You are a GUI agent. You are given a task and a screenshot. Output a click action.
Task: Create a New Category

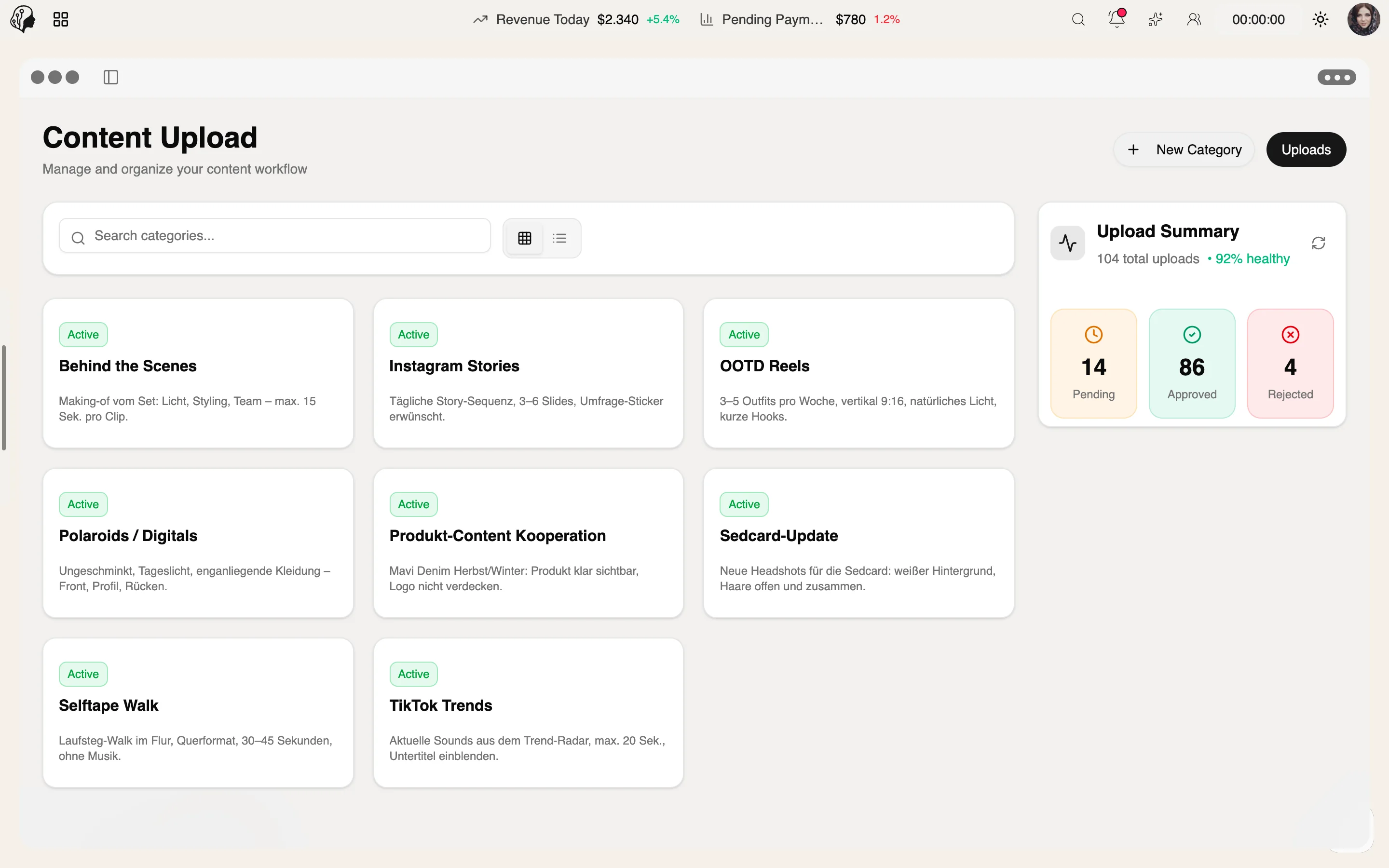[1184, 149]
